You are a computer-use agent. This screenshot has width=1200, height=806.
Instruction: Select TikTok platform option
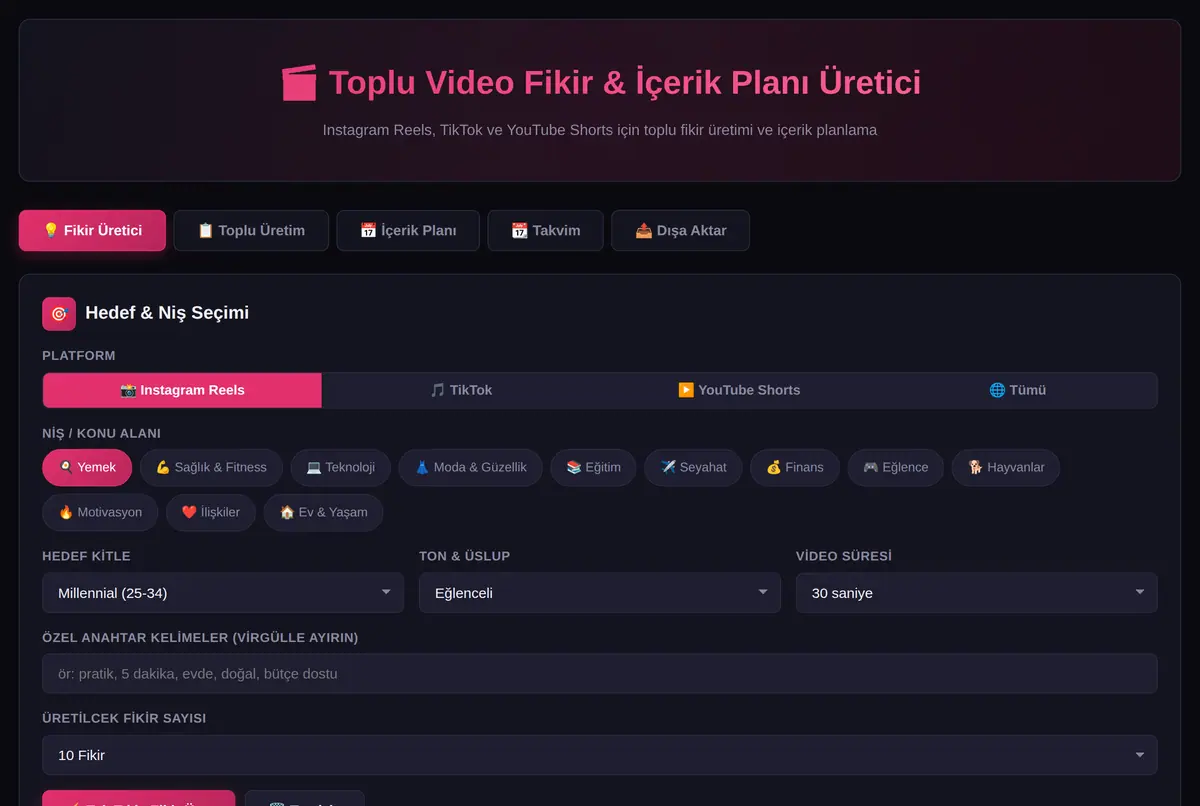tap(461, 390)
